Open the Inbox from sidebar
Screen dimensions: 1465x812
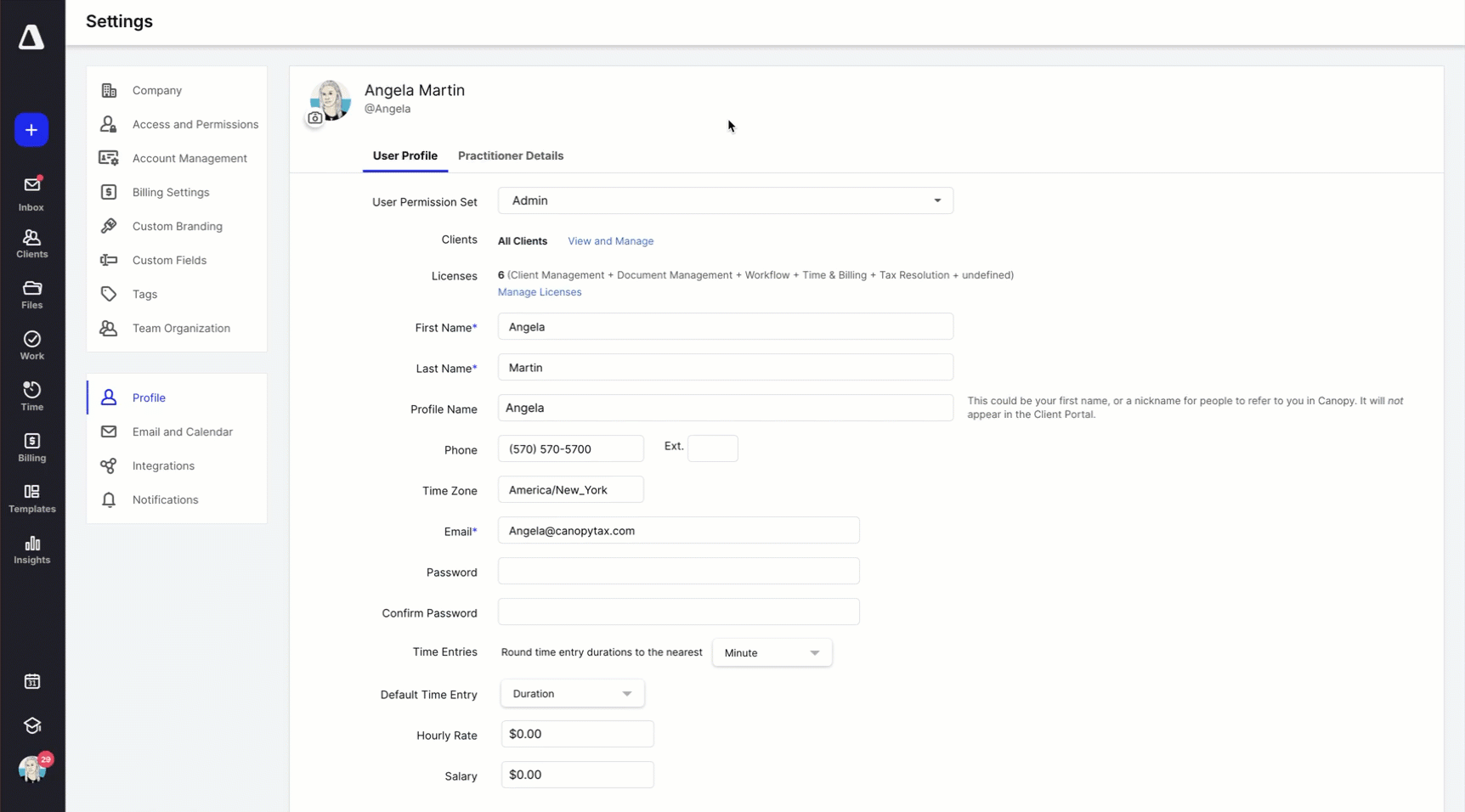(31, 194)
